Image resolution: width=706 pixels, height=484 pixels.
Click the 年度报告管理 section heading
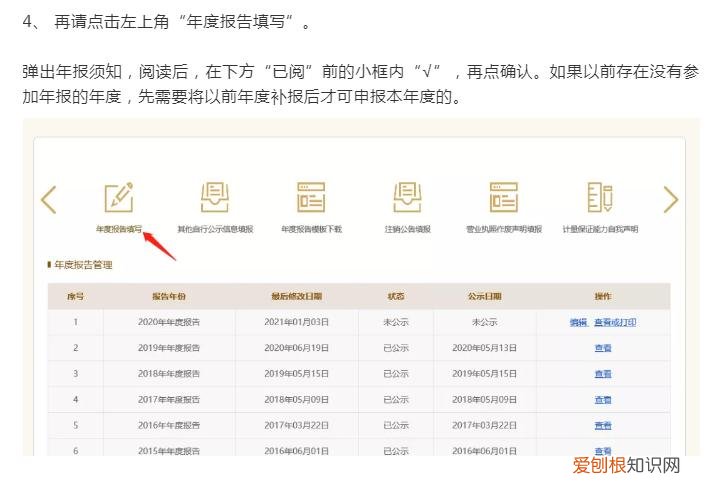[83, 265]
